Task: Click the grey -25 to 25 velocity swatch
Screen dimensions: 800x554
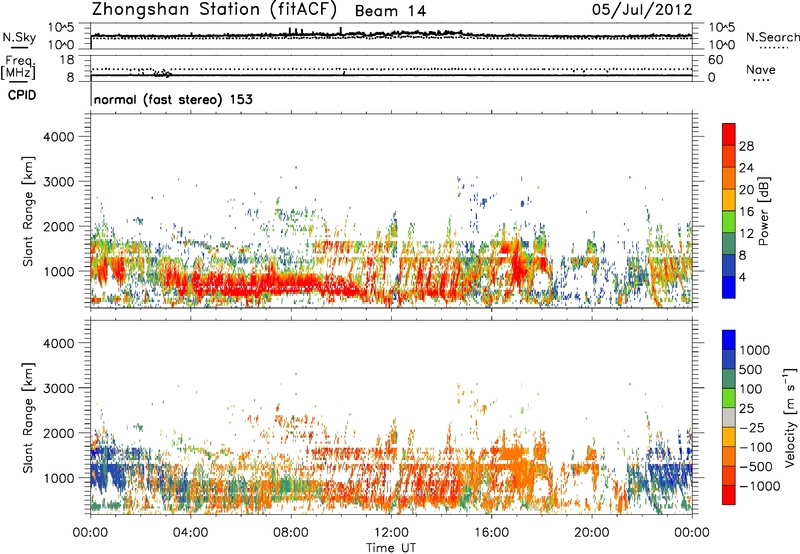Action: coord(729,418)
